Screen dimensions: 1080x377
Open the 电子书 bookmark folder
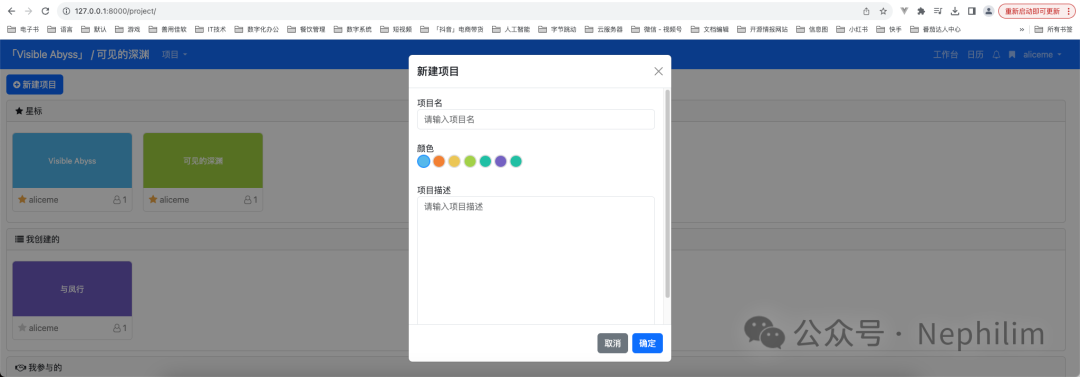pos(23,30)
